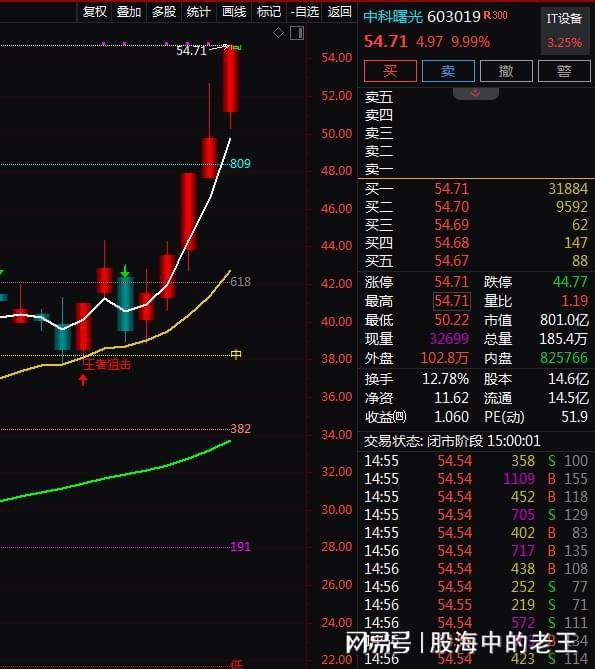Click the 191 level label on chart
Screen dimensions: 595x669
point(241,547)
